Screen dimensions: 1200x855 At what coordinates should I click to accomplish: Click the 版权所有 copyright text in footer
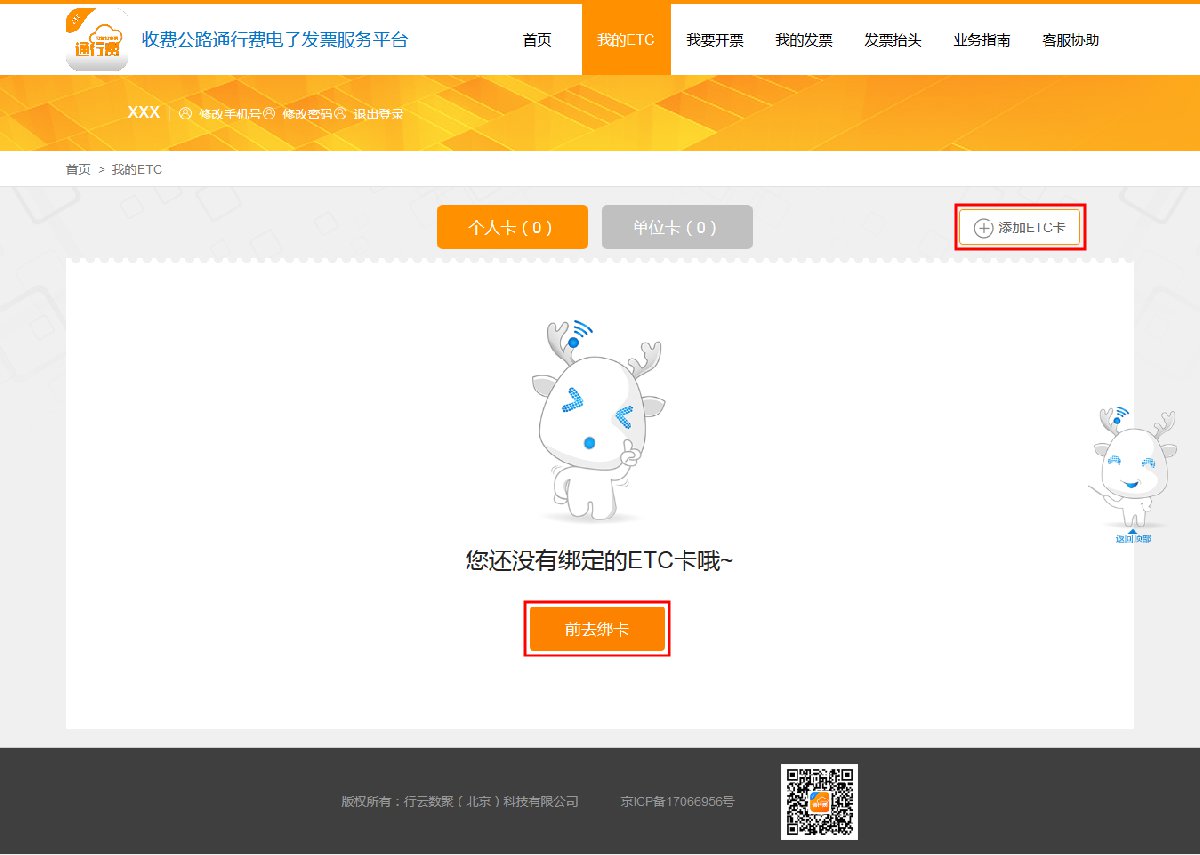(460, 802)
